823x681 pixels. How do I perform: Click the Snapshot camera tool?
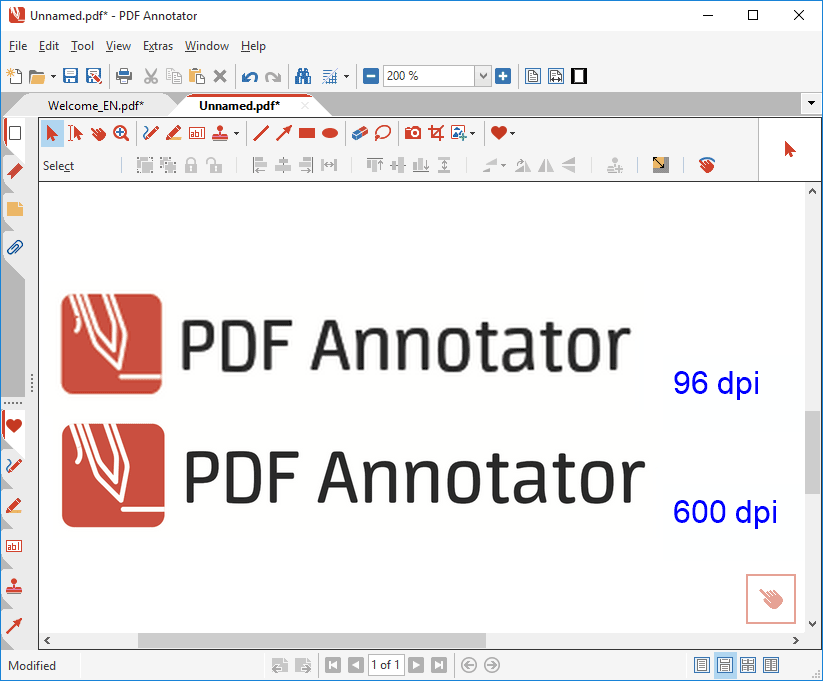pos(412,133)
